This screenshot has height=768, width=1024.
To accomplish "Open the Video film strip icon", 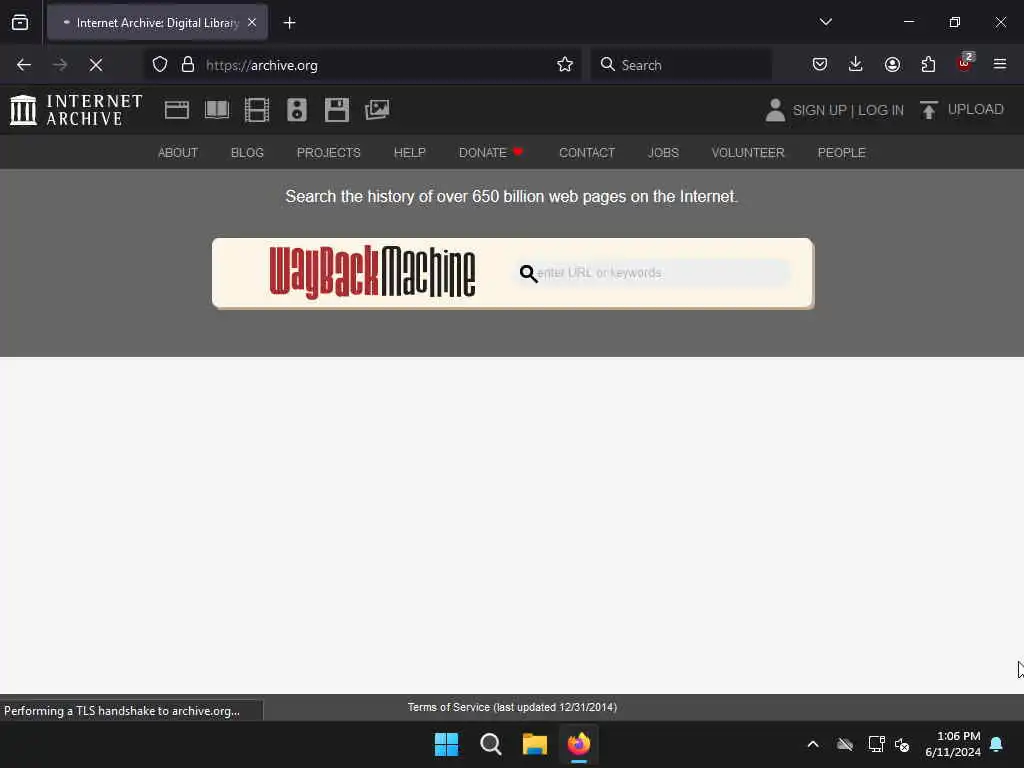I will pos(257,110).
